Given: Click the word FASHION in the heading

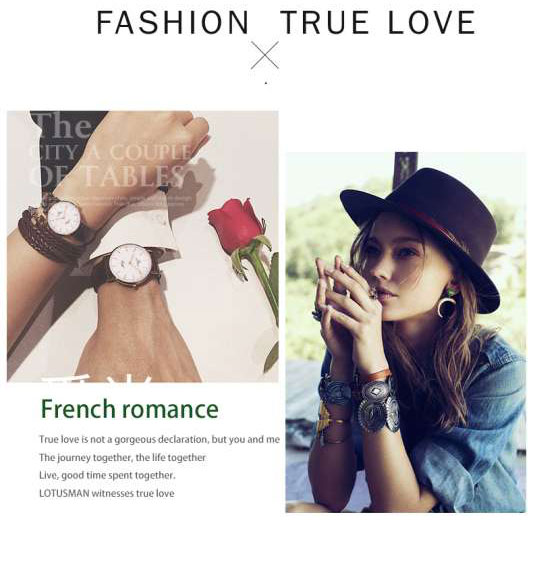Looking at the screenshot, I should (173, 23).
